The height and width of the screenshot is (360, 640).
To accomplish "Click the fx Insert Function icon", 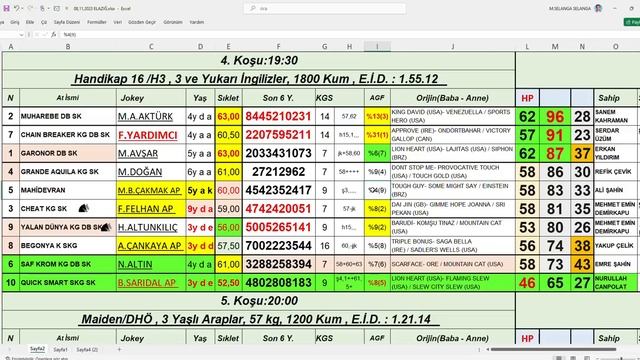I will (x=53, y=35).
